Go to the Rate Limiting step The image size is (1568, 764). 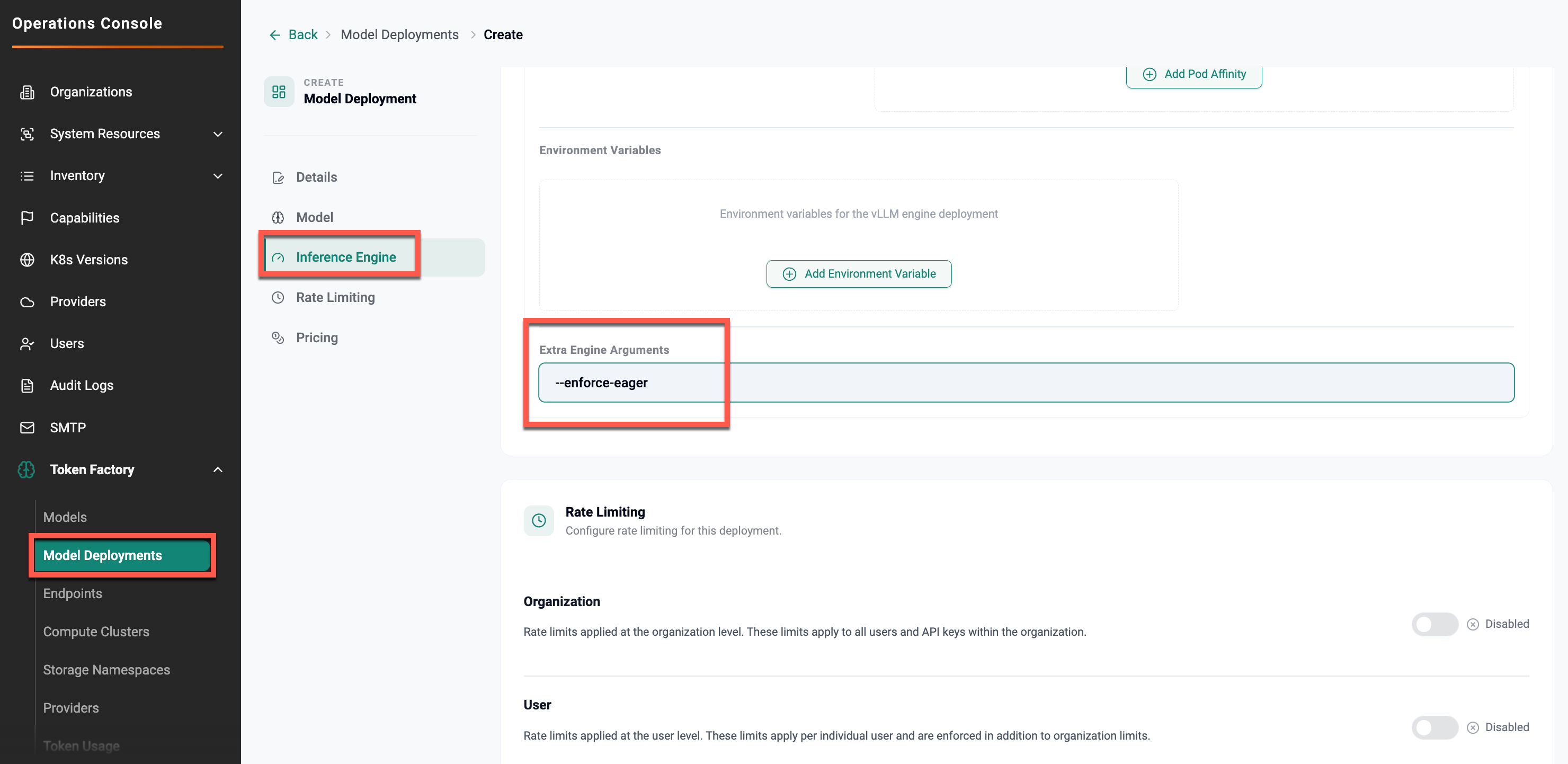click(x=335, y=298)
